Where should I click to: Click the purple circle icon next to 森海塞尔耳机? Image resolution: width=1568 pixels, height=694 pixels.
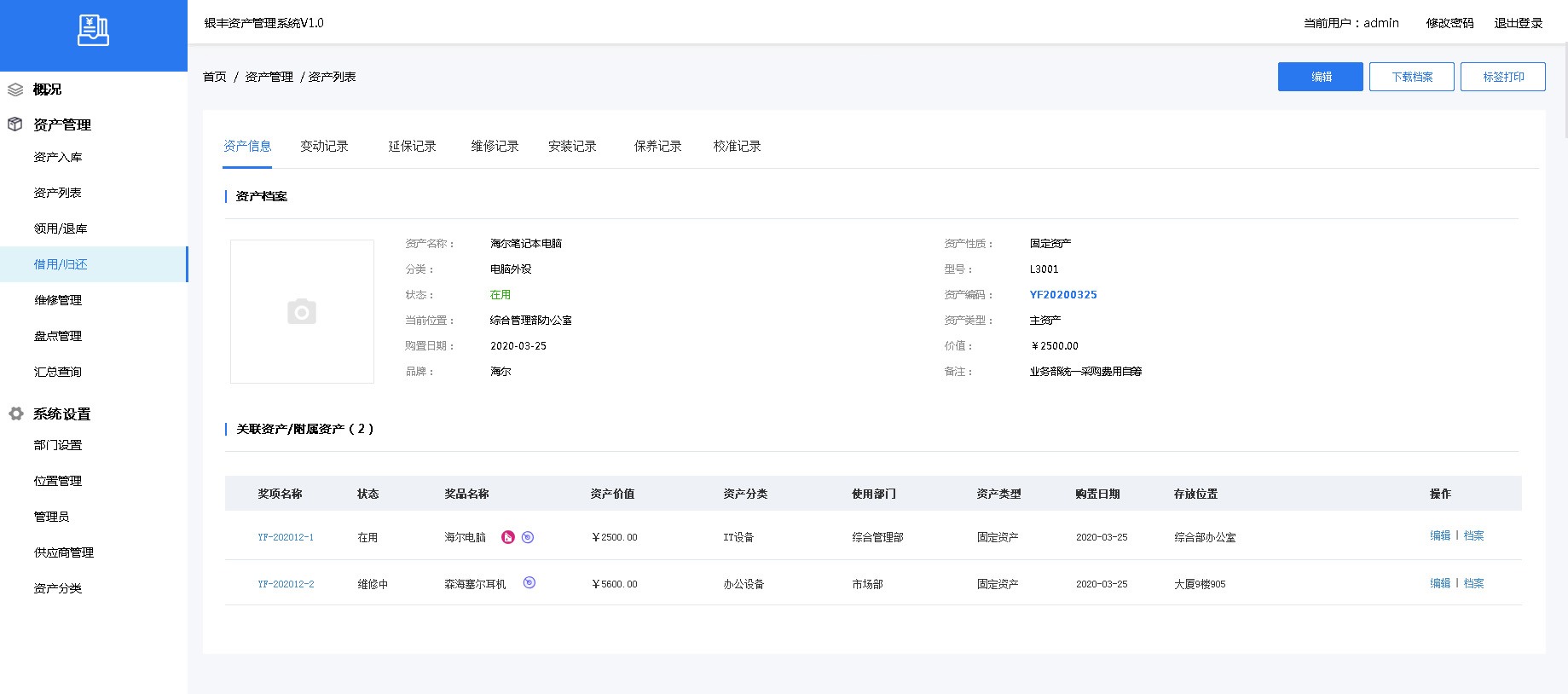click(529, 583)
